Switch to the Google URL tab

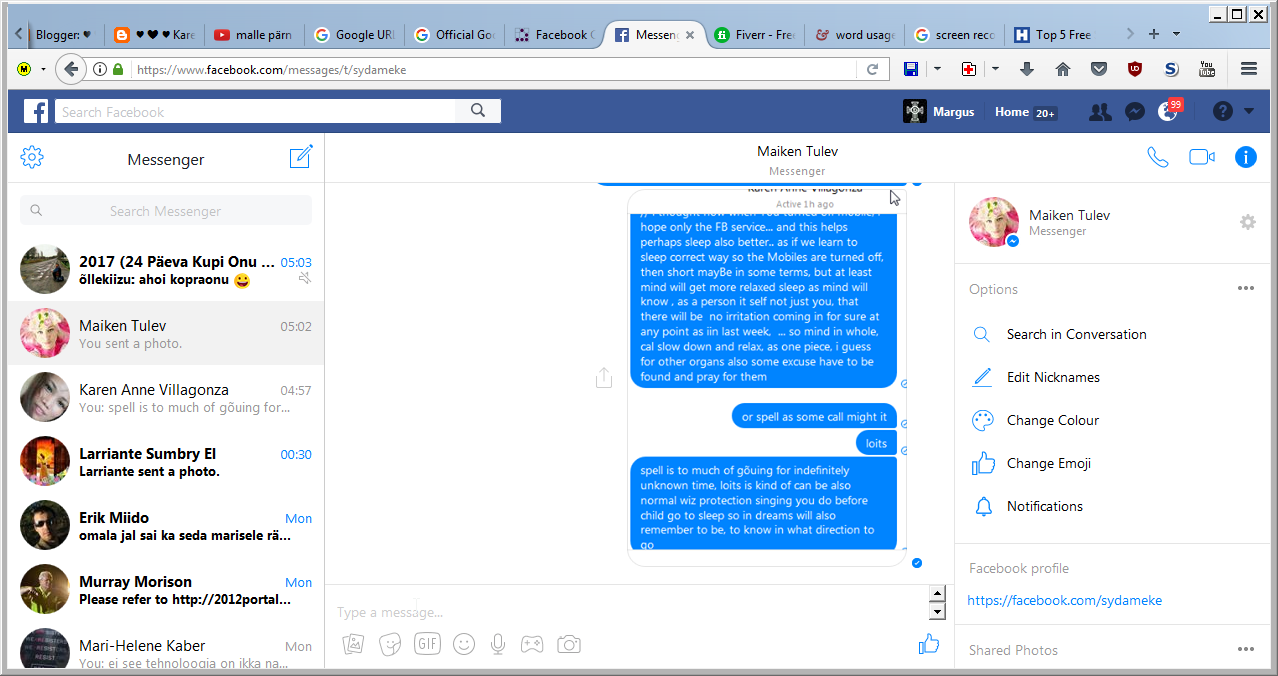pos(354,34)
